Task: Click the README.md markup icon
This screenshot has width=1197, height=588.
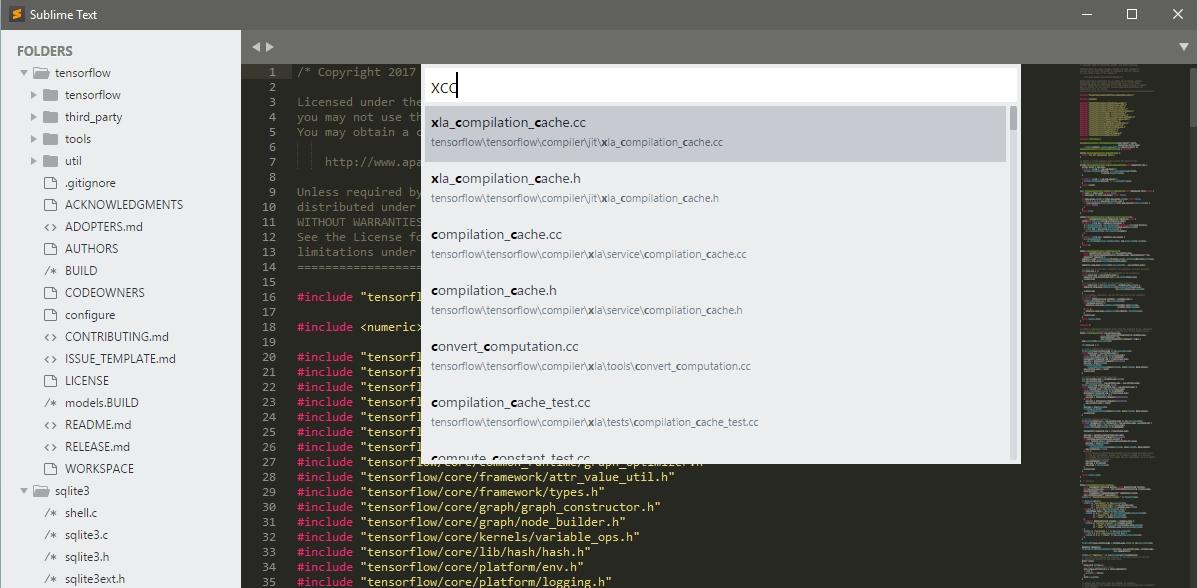Action: 50,425
